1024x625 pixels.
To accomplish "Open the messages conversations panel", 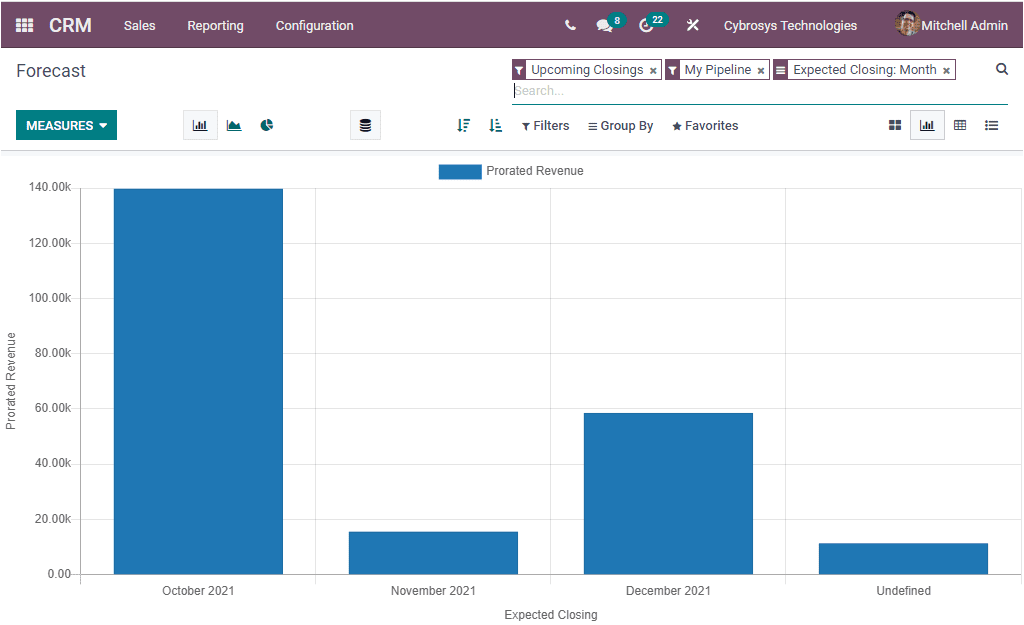I will tap(603, 25).
